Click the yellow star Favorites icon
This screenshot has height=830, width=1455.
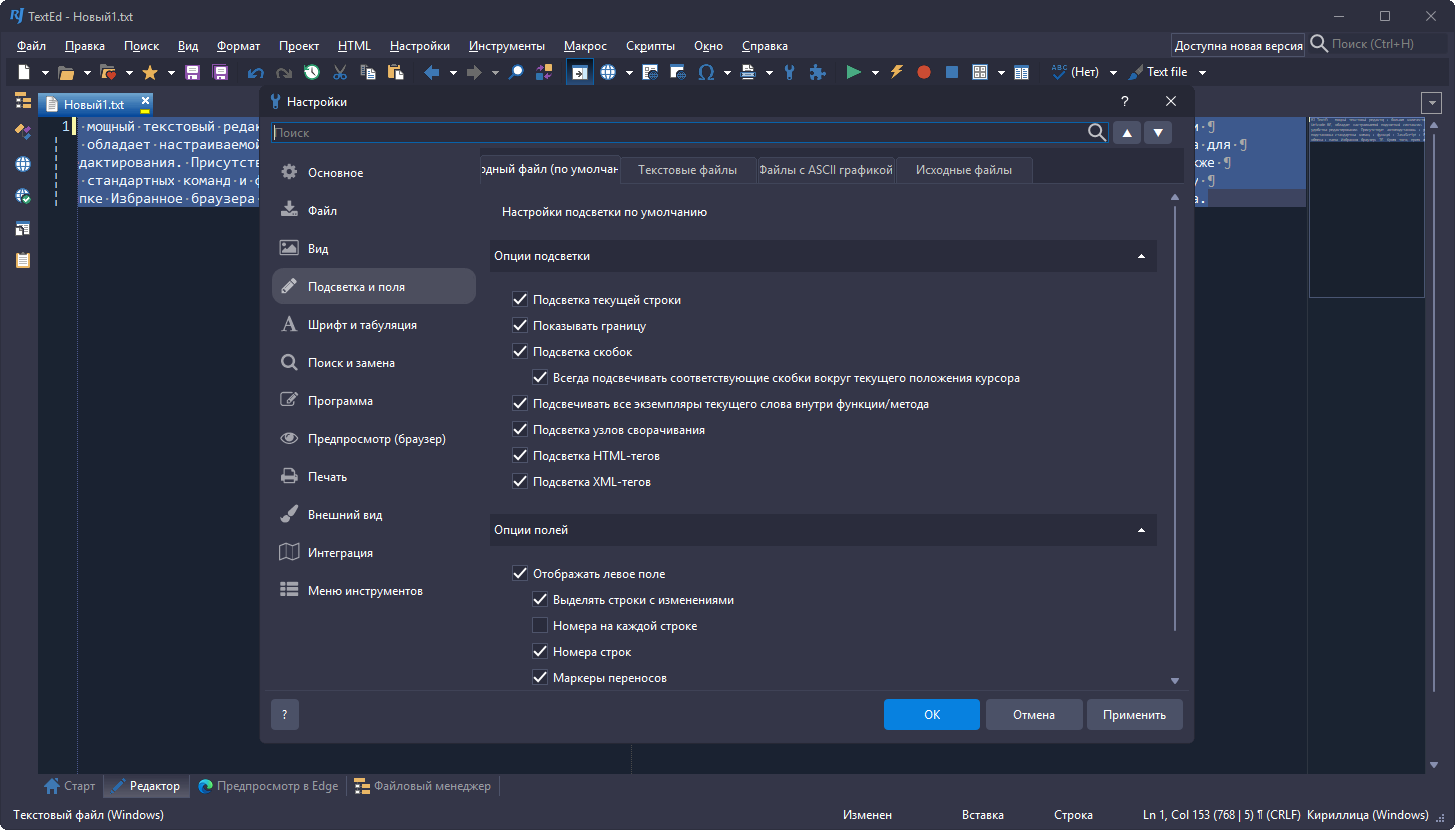tap(150, 72)
